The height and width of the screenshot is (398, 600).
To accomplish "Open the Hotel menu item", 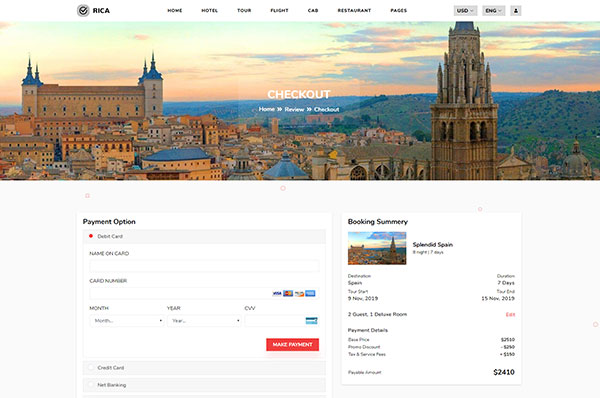I will click(210, 11).
